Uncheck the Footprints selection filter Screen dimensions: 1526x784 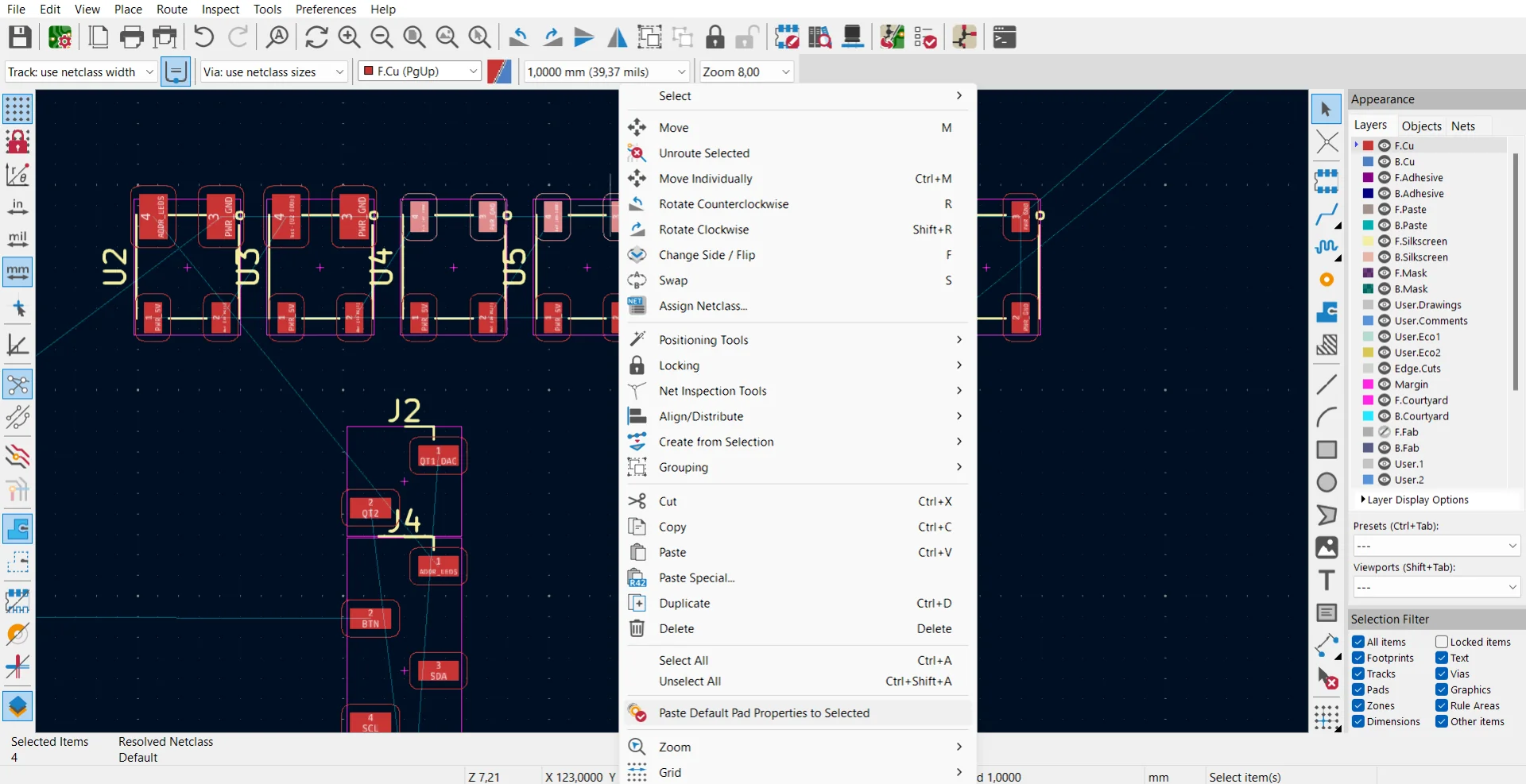1358,658
